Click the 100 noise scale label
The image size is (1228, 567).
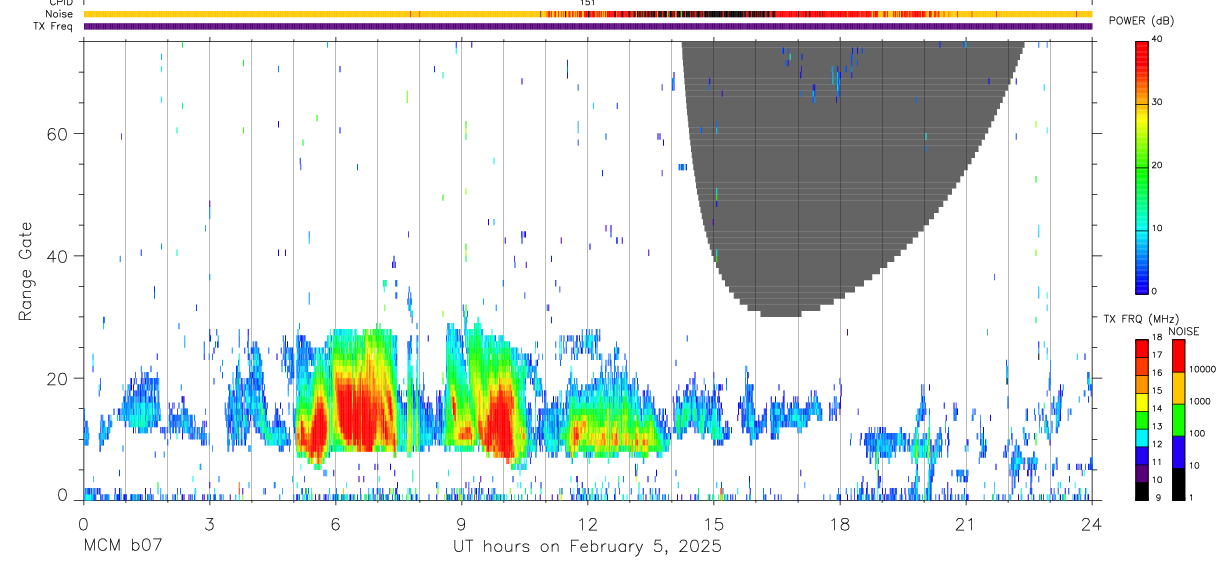click(1197, 433)
